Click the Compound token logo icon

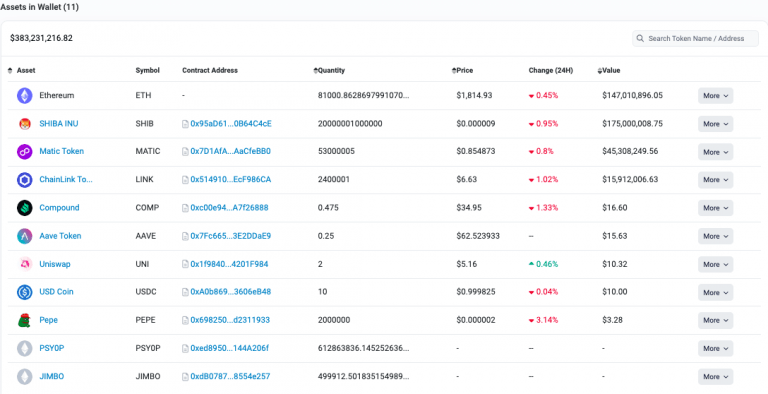tap(24, 208)
